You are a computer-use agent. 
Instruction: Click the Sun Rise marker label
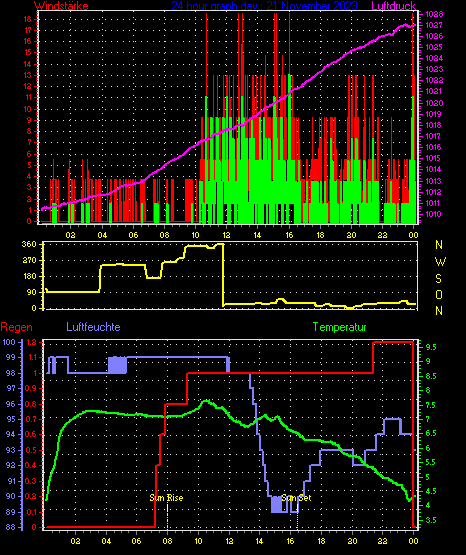click(x=166, y=498)
